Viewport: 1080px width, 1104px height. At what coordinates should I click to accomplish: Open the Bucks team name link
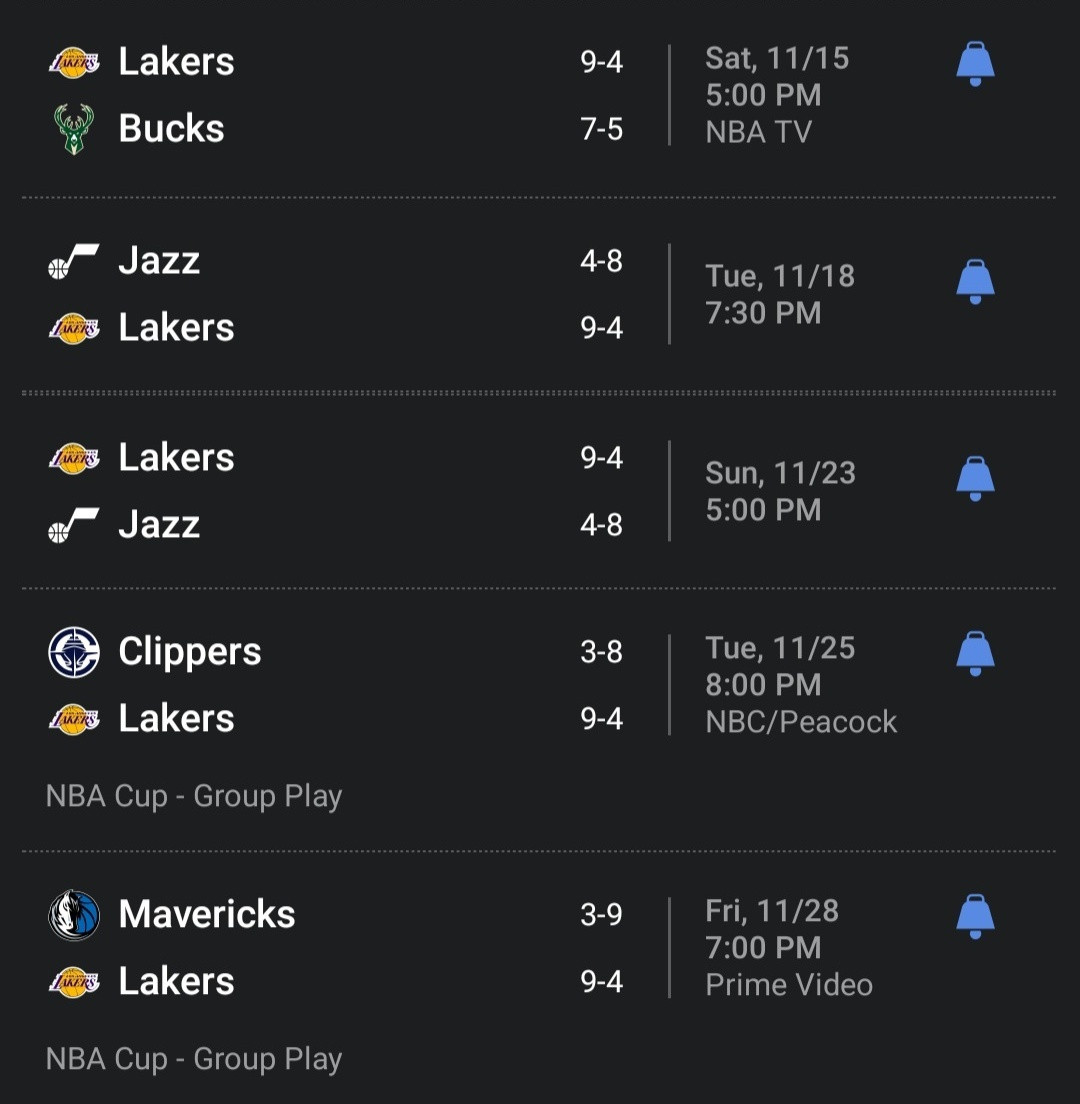(x=171, y=129)
